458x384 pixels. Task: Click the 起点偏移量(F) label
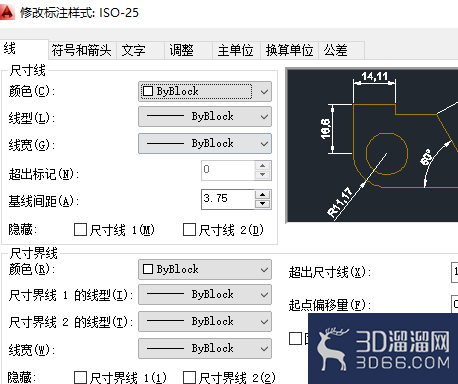330,305
